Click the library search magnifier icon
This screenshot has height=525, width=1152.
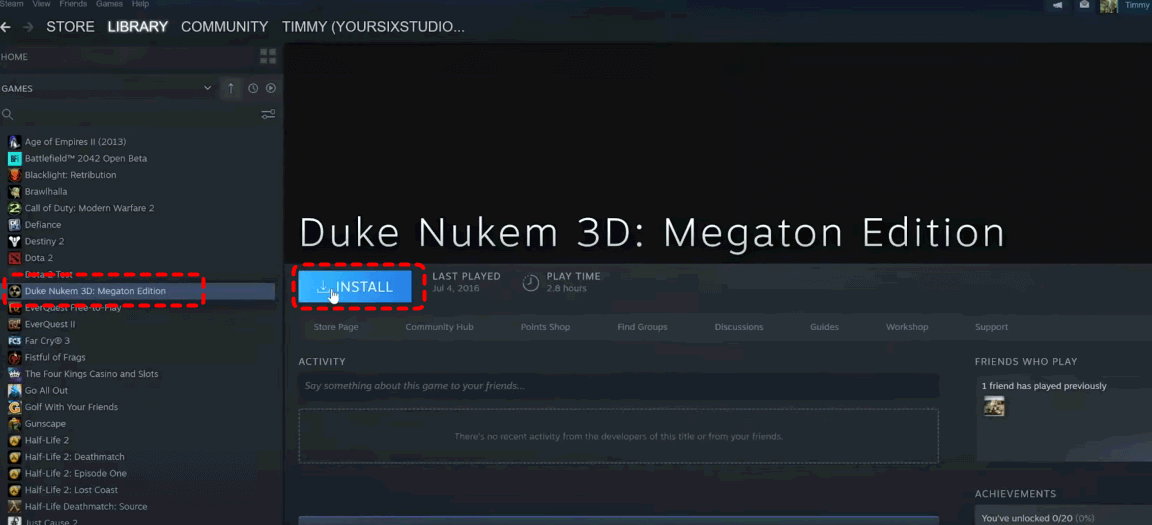(7, 115)
